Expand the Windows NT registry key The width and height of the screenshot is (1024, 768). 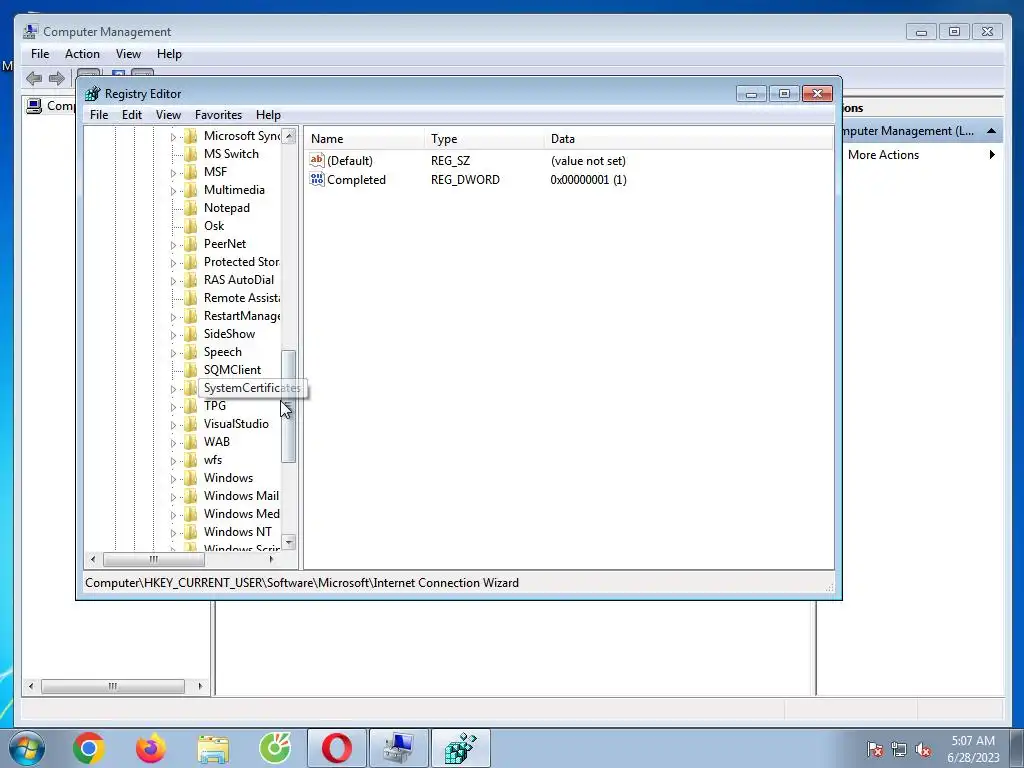click(173, 533)
